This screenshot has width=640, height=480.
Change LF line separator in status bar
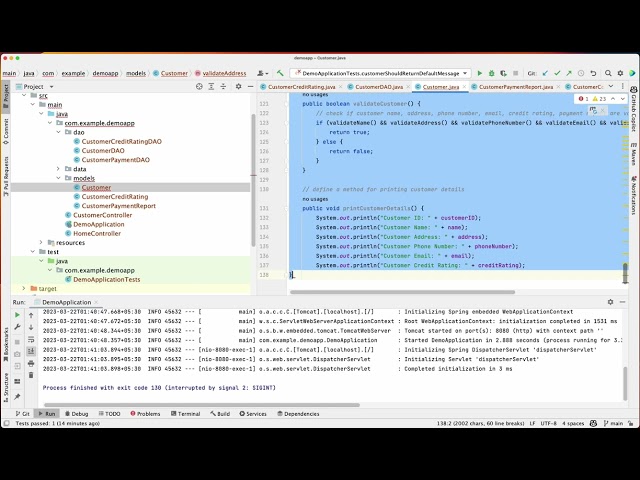tap(532, 423)
